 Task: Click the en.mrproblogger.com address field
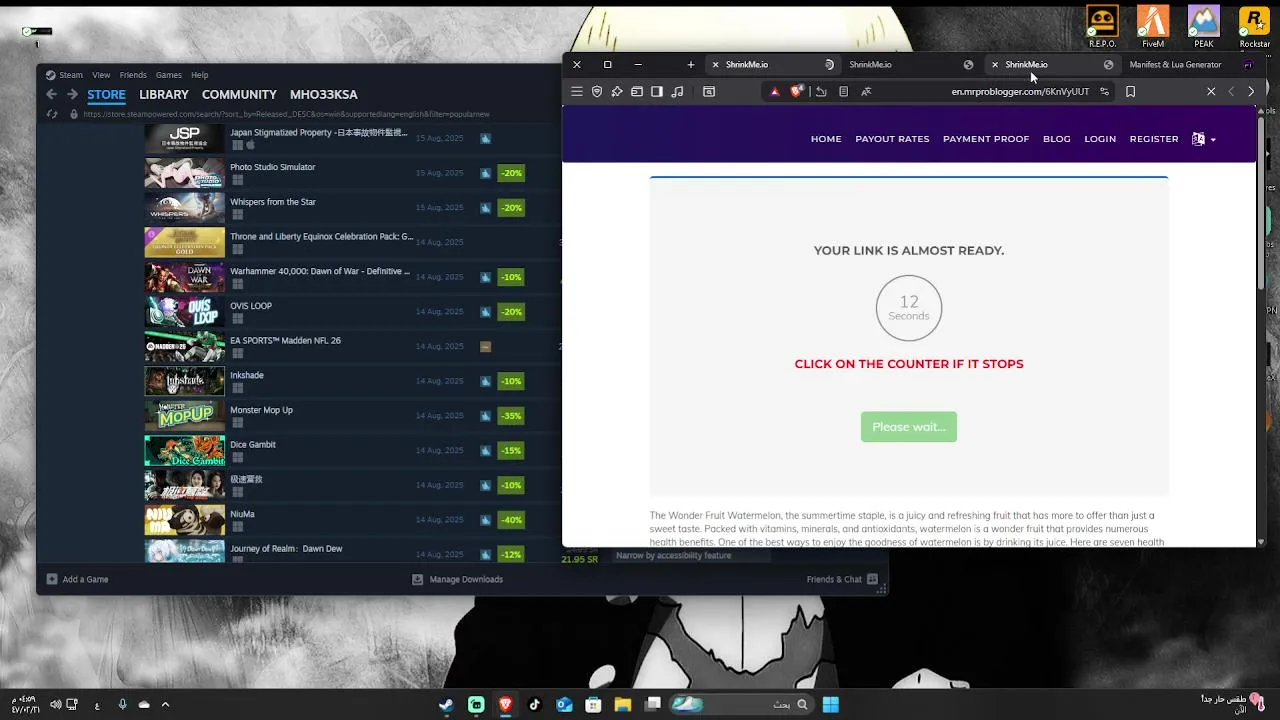pyautogui.click(x=1020, y=91)
